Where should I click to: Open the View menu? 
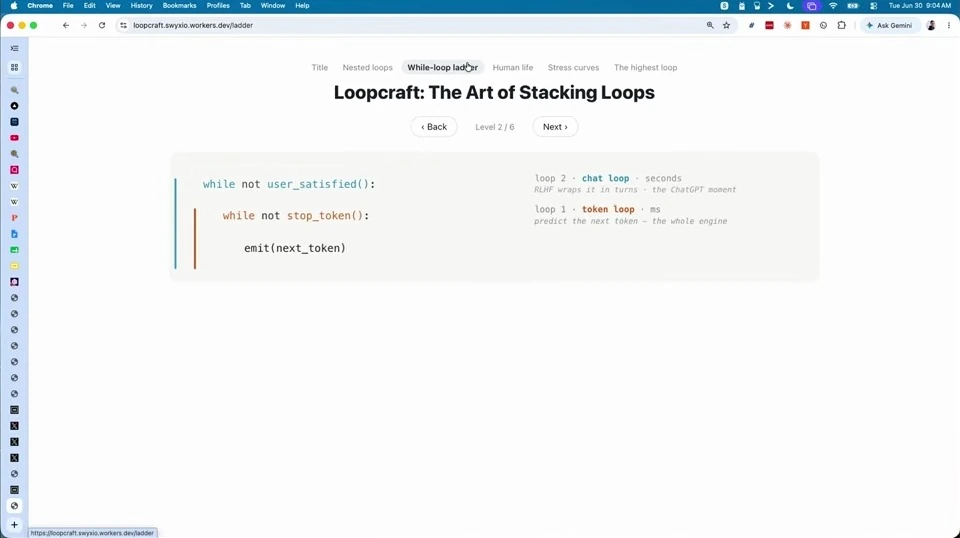click(x=113, y=6)
